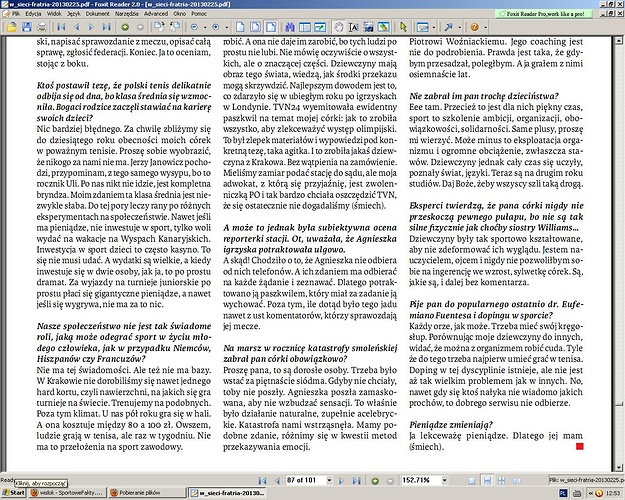Expand the Zoom Out dropdown arrow
The height and width of the screenshot is (500, 625).
(205, 28)
